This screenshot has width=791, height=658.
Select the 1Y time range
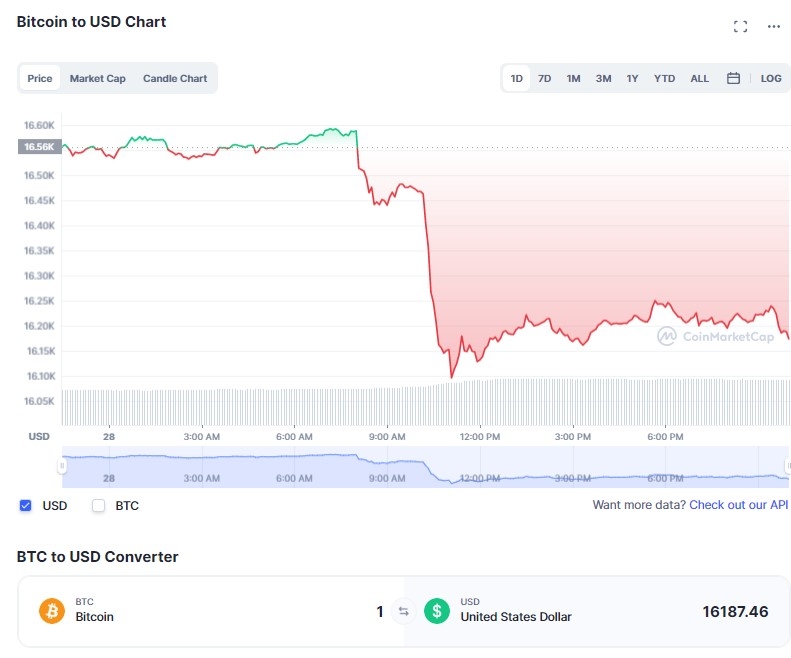(x=632, y=78)
